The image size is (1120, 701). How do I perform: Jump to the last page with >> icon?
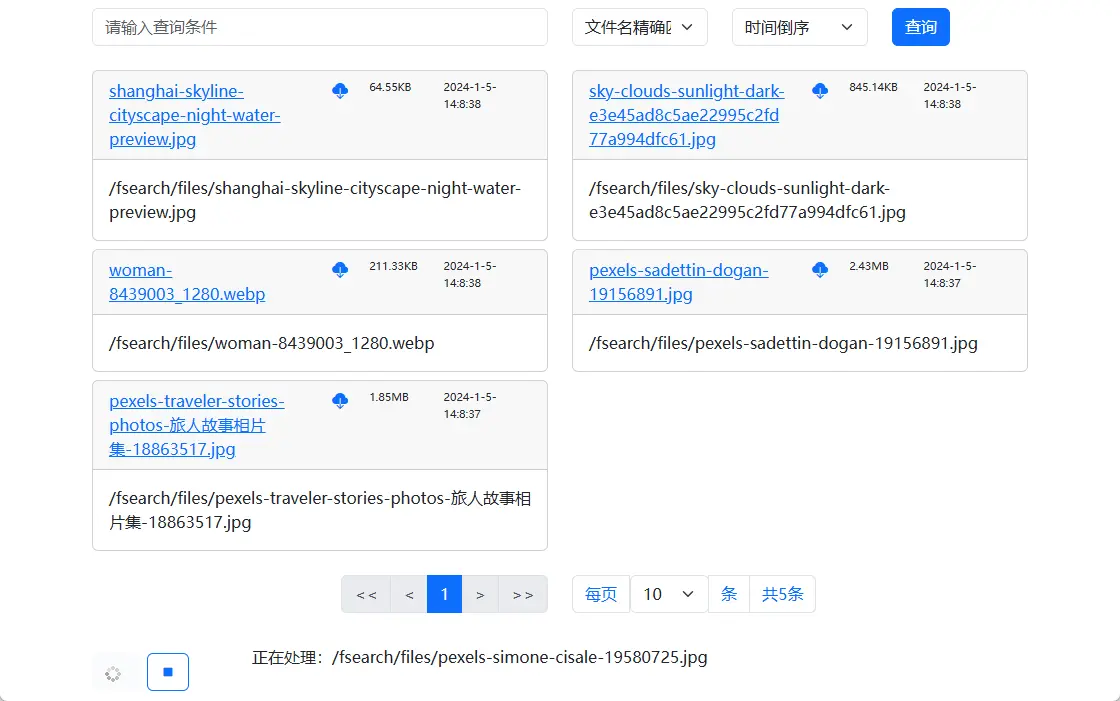[523, 593]
